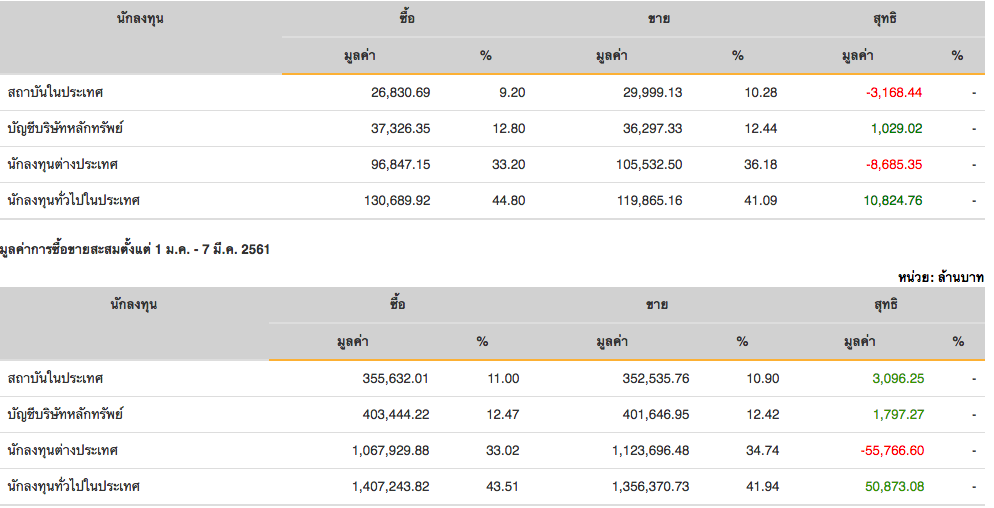Click the red net value -3,168.44

tap(894, 92)
